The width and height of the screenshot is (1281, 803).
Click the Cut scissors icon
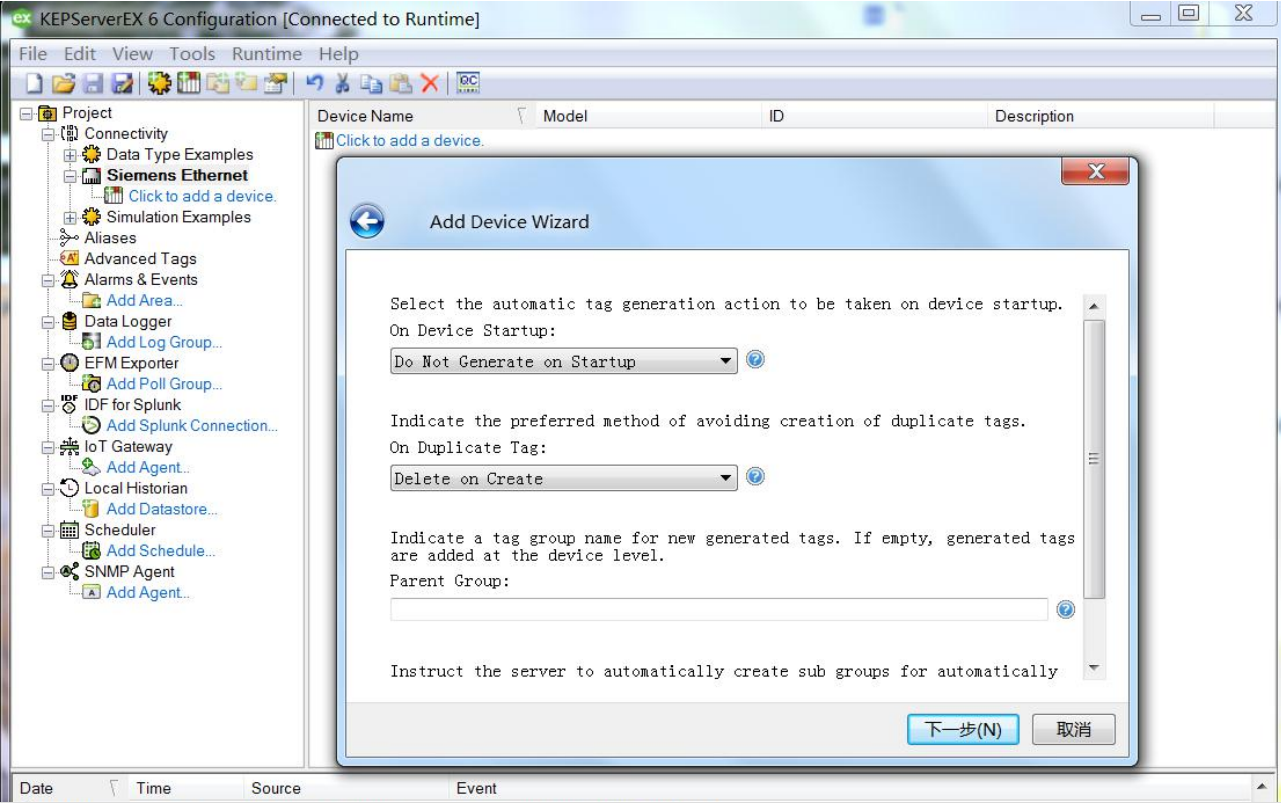pos(343,84)
